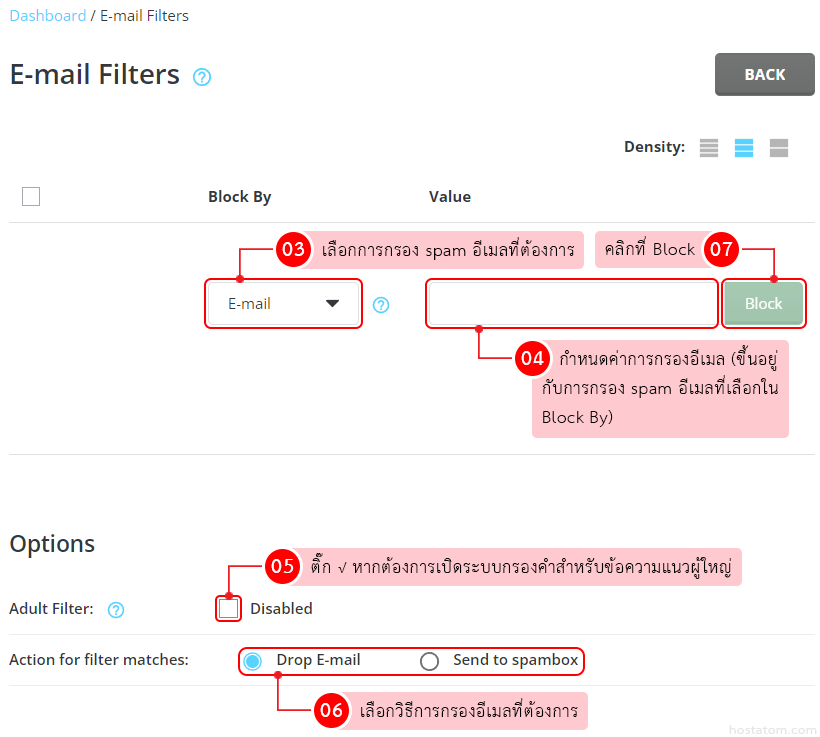This screenshot has height=737, width=820.
Task: Enable the Adult Filter checkbox
Action: (229, 608)
